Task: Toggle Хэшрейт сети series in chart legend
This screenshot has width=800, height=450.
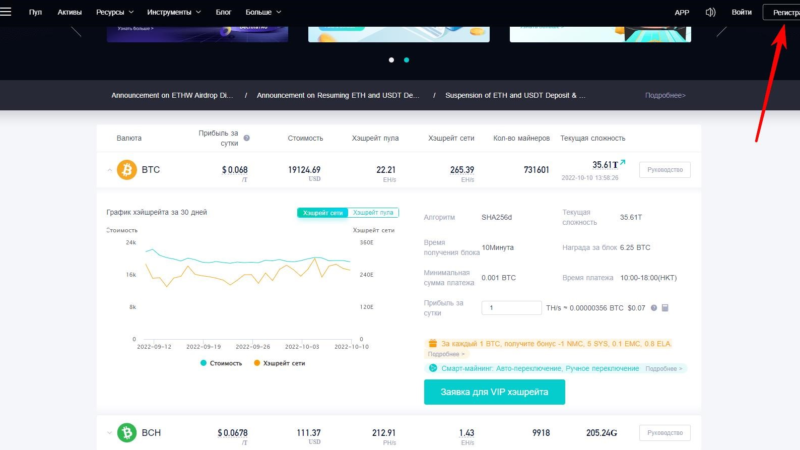Action: click(280, 363)
